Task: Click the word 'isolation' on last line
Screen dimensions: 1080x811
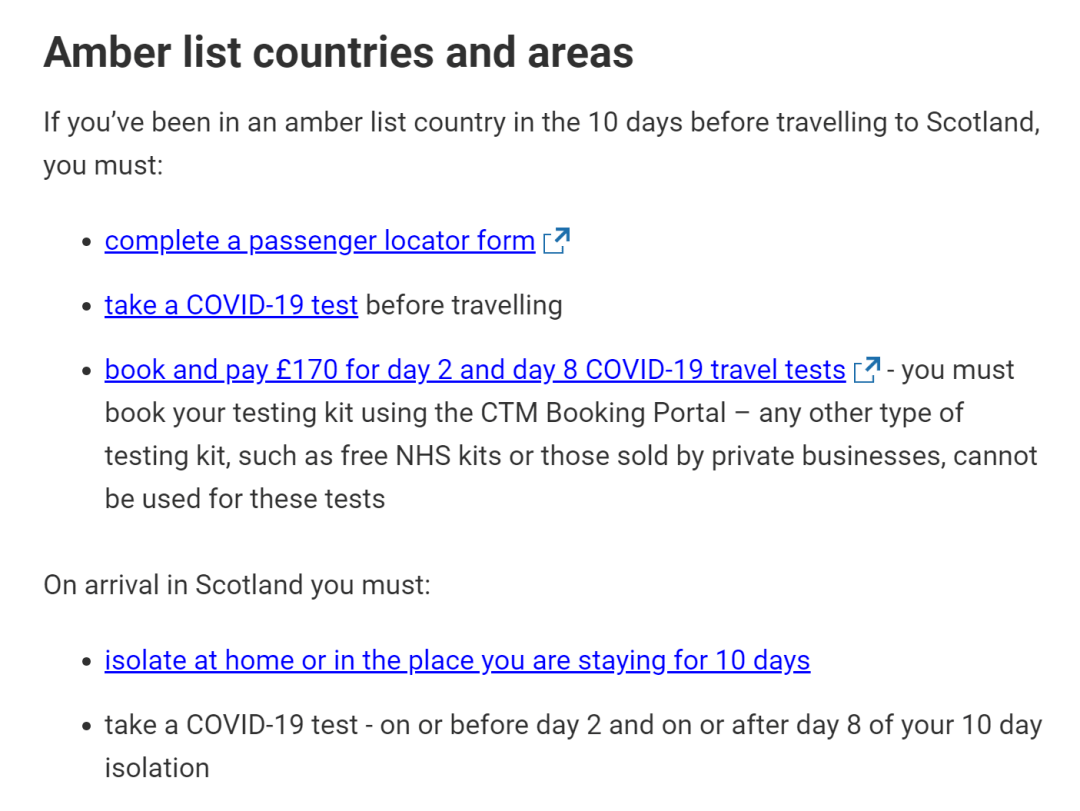Action: pos(157,768)
